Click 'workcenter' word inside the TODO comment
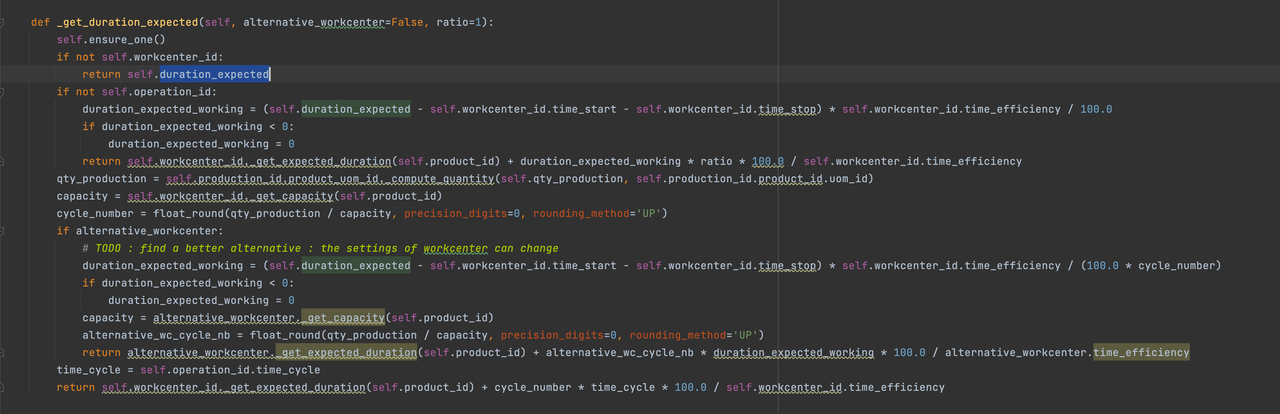The height and width of the screenshot is (414, 1280). (x=456, y=248)
